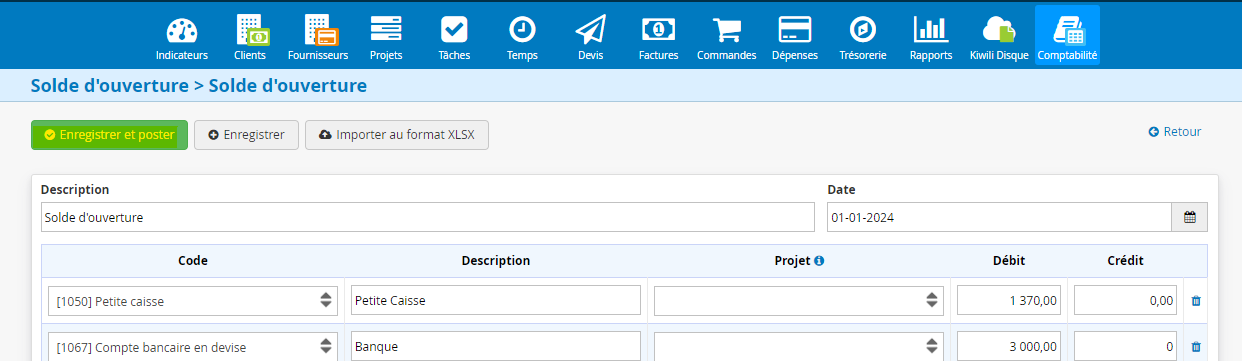1242x361 pixels.
Task: Click the Code column header
Action: coord(193,261)
